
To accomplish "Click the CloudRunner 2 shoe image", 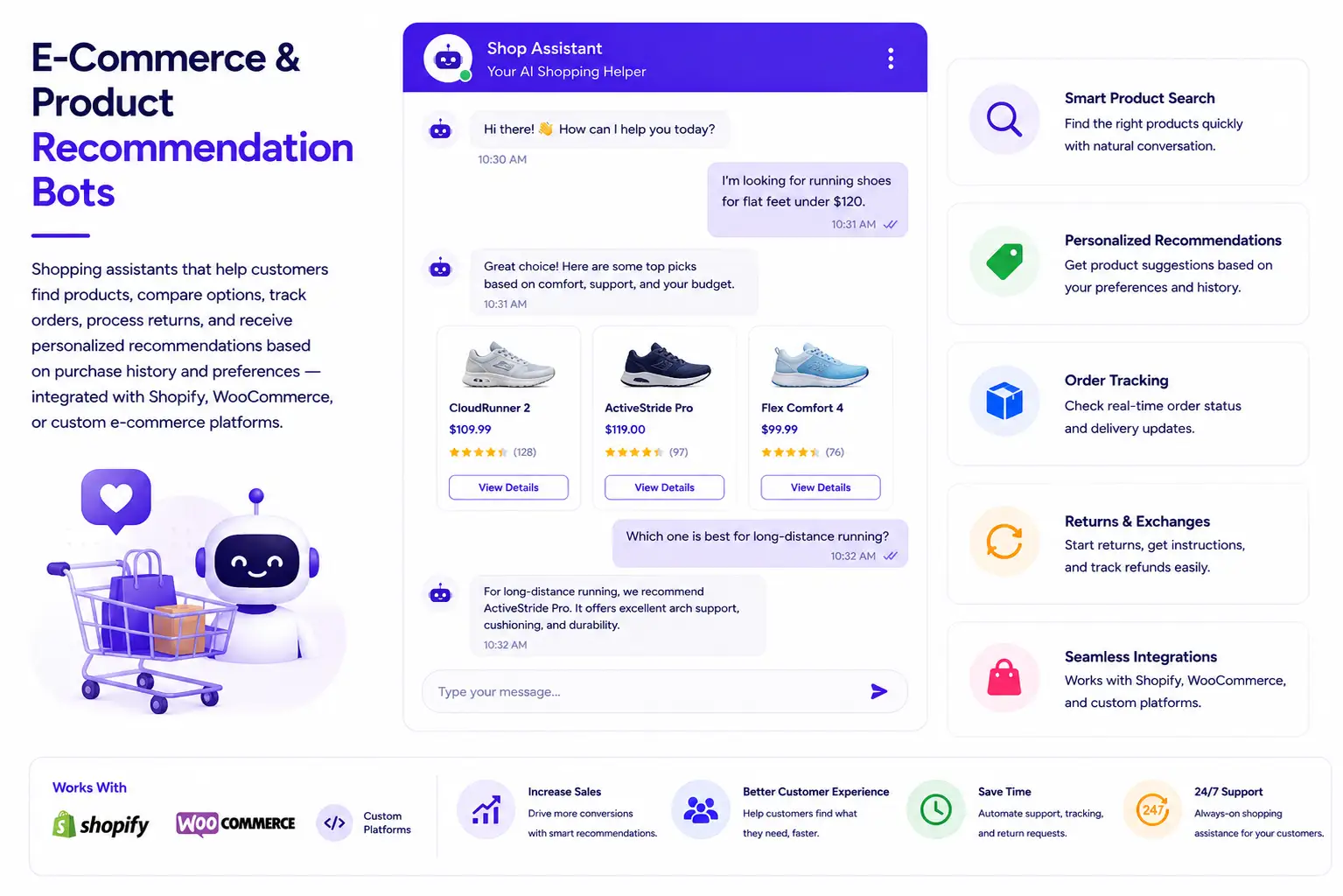I will [508, 365].
